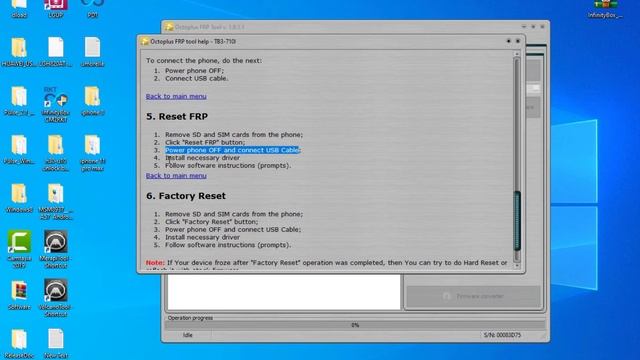Click the Idle status text in main window
Image resolution: width=640 pixels, height=360 pixels.
click(188, 335)
